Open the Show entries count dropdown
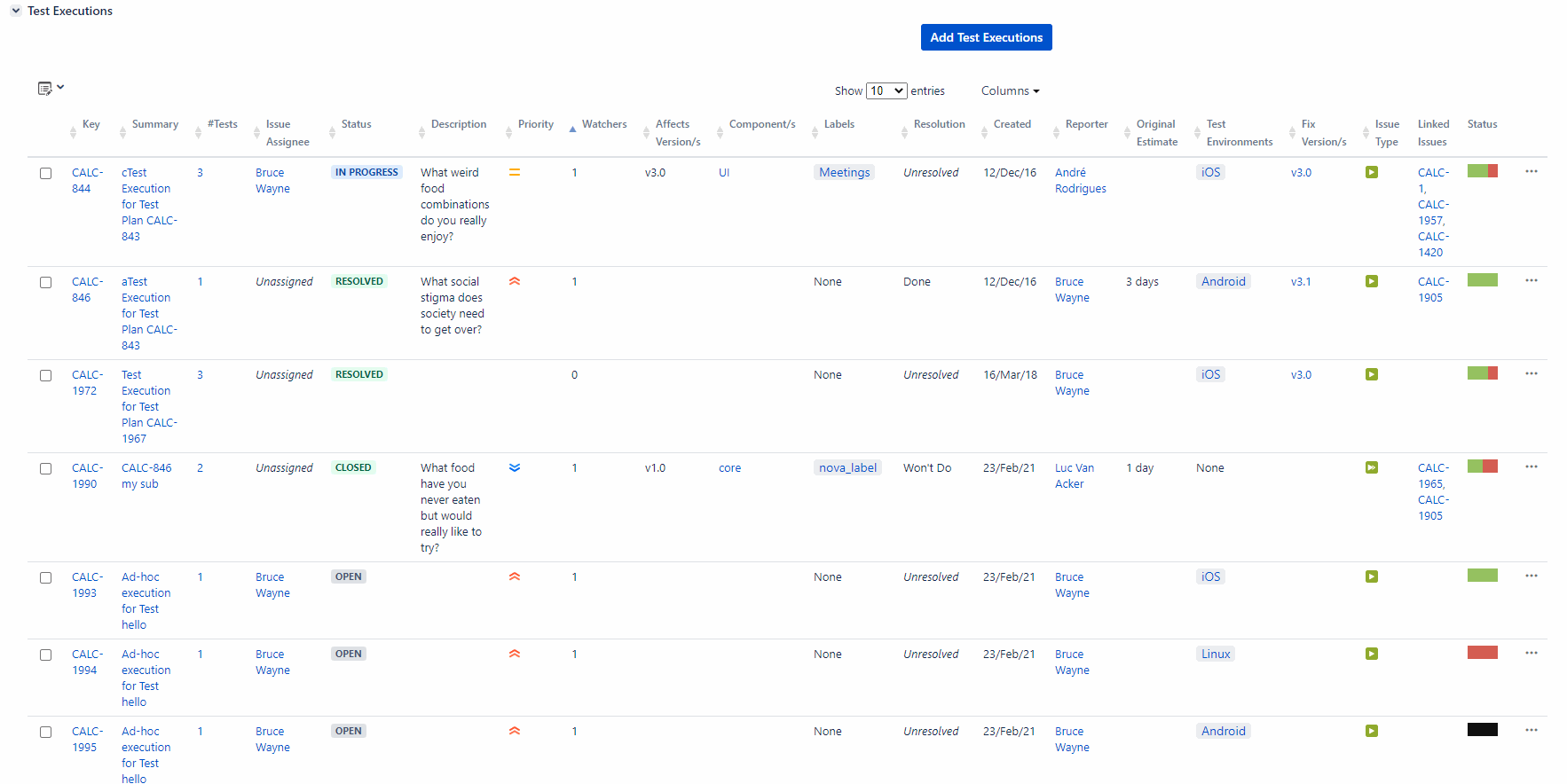This screenshot has width=1567, height=784. [x=886, y=90]
